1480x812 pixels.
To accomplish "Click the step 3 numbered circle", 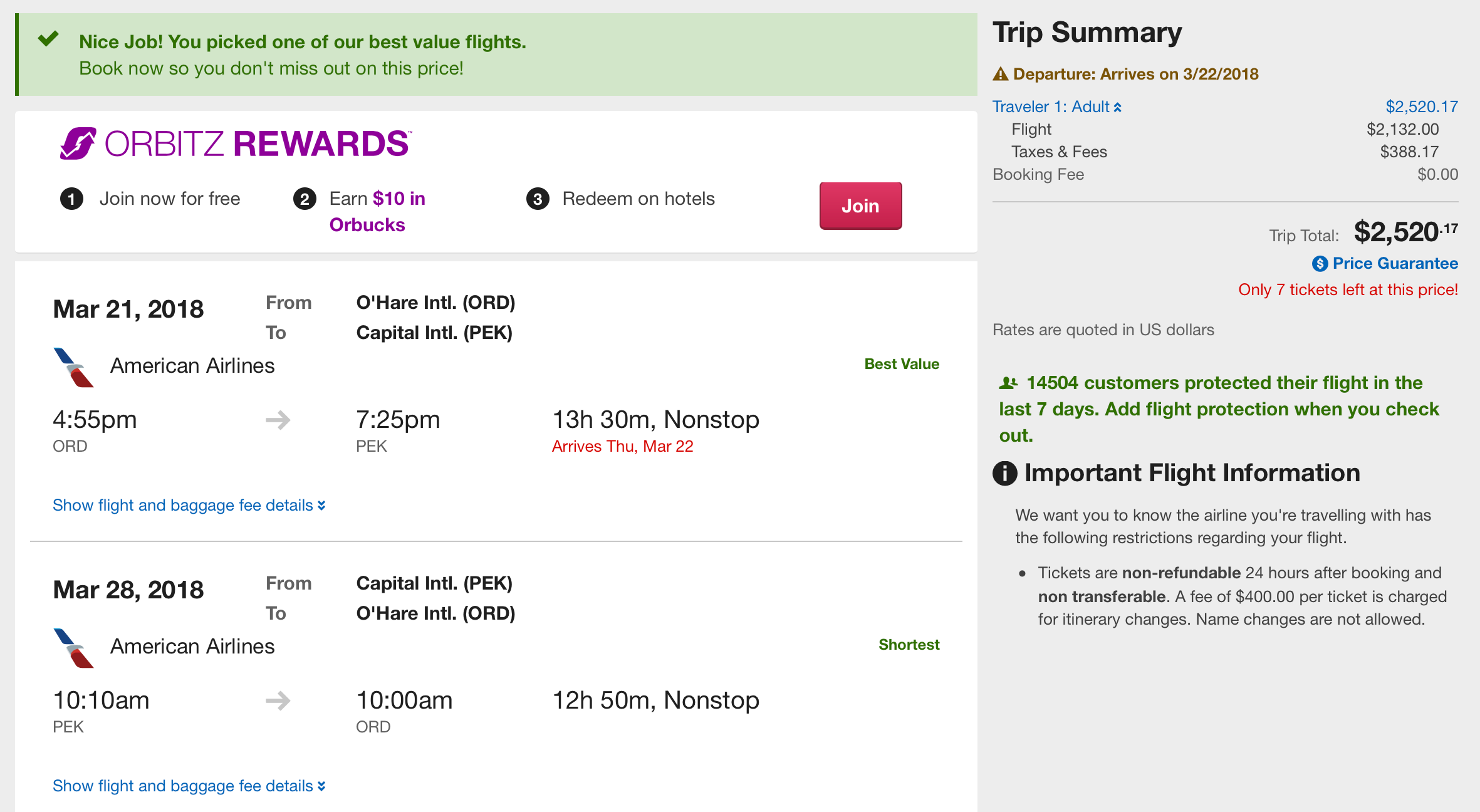I will click(x=538, y=199).
